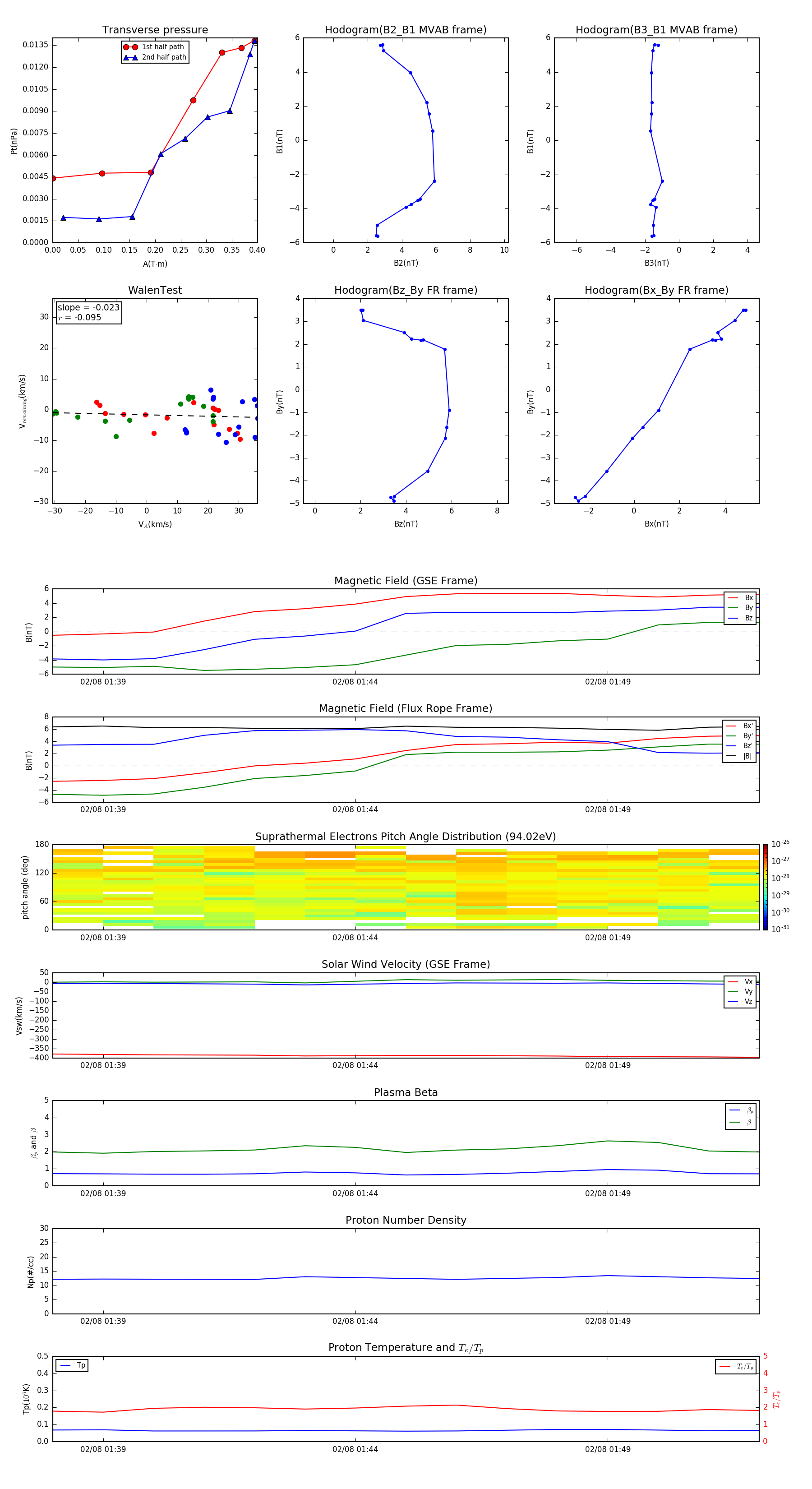Select the Vy entry in velocity legend
Viewport: 812px width, 1489px height.
740,991
